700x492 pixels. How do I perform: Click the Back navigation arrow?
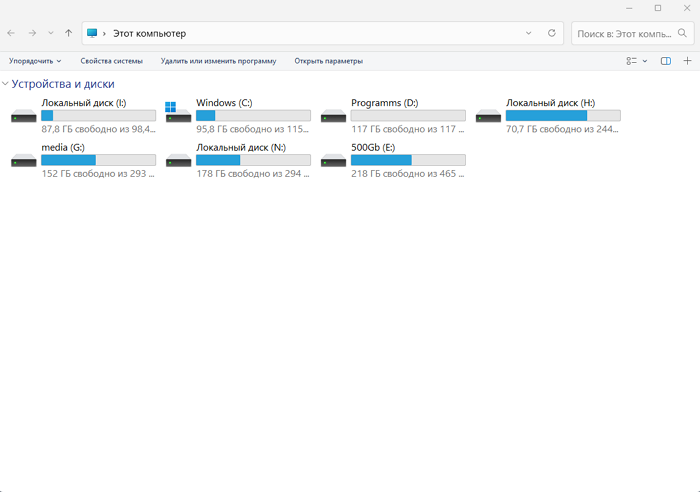(x=11, y=33)
